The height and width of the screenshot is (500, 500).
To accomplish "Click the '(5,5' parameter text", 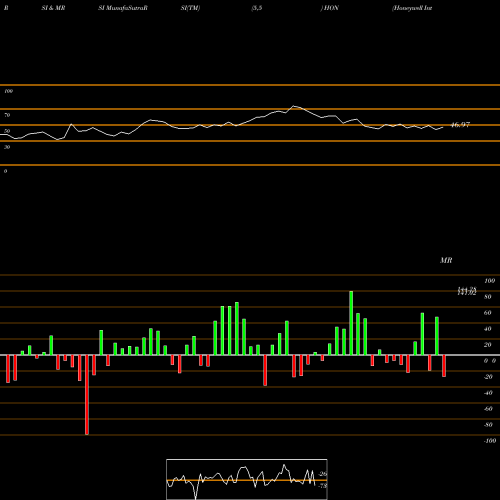I will click(x=257, y=8).
